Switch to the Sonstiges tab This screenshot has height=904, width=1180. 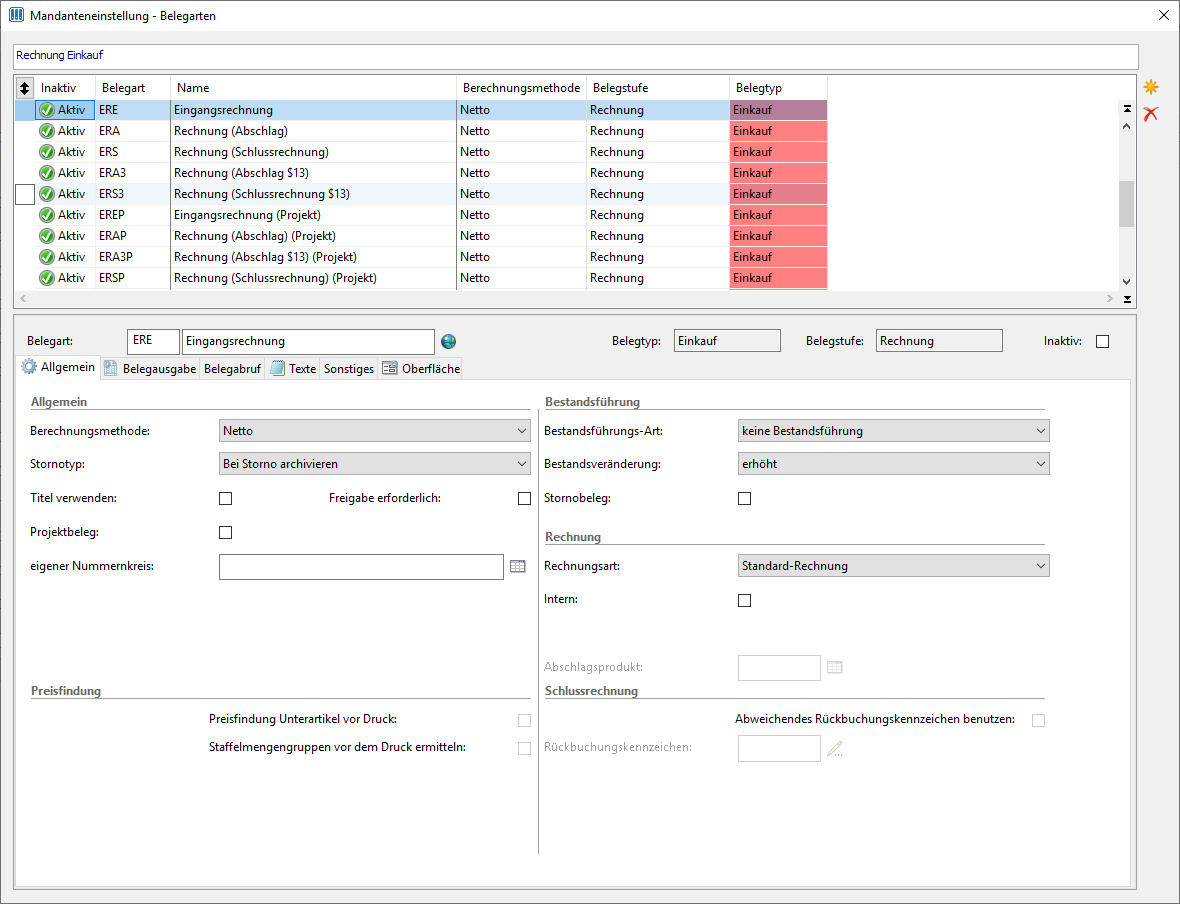[348, 369]
